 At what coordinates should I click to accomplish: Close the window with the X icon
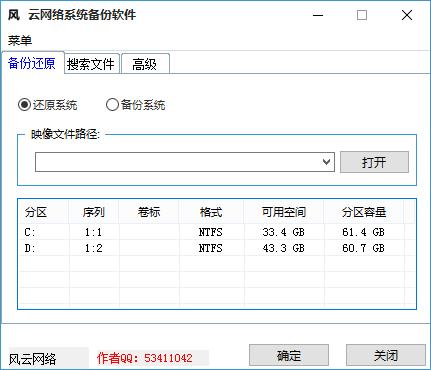pyautogui.click(x=407, y=15)
